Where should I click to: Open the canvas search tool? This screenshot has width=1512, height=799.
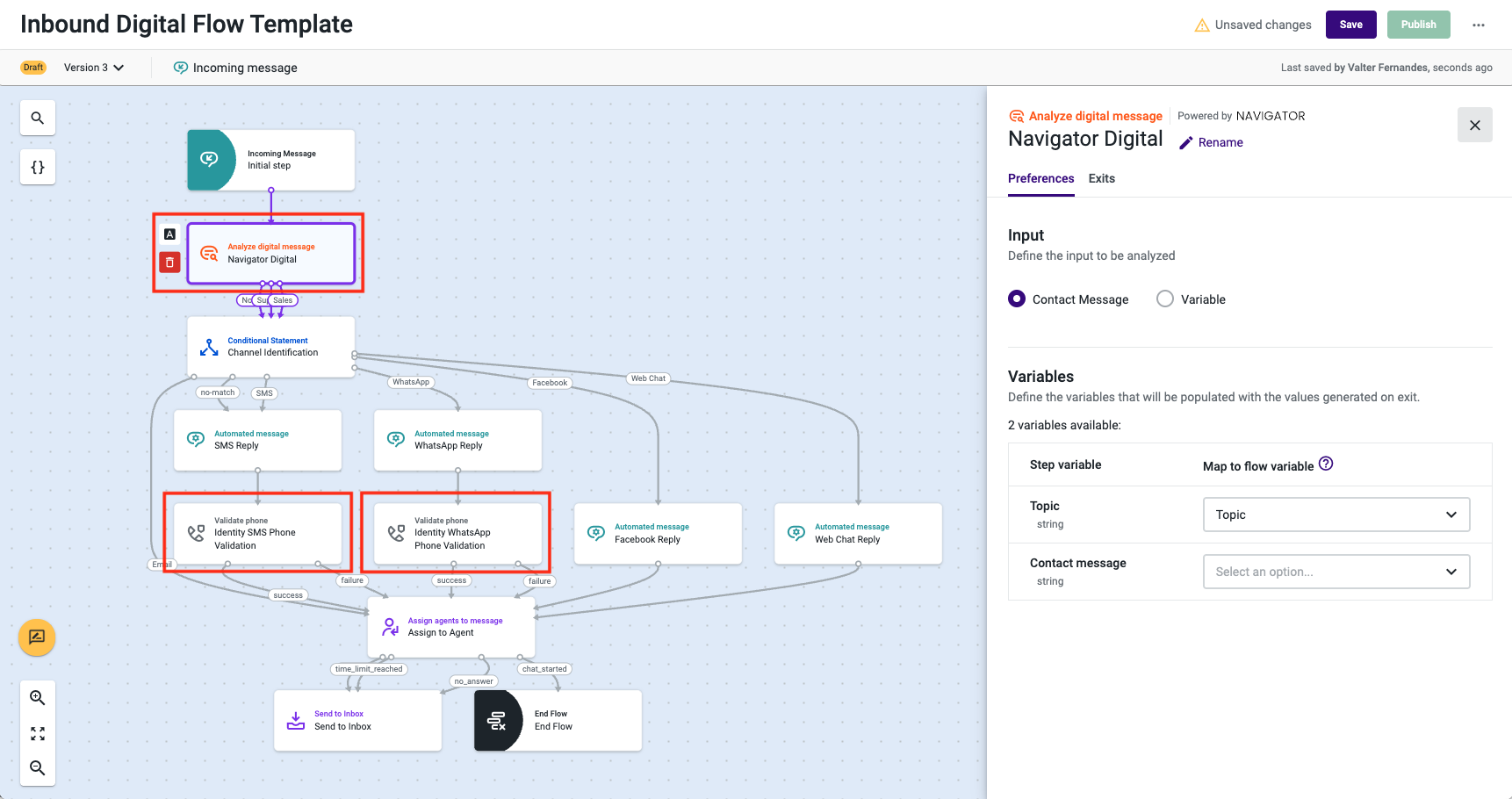[38, 118]
